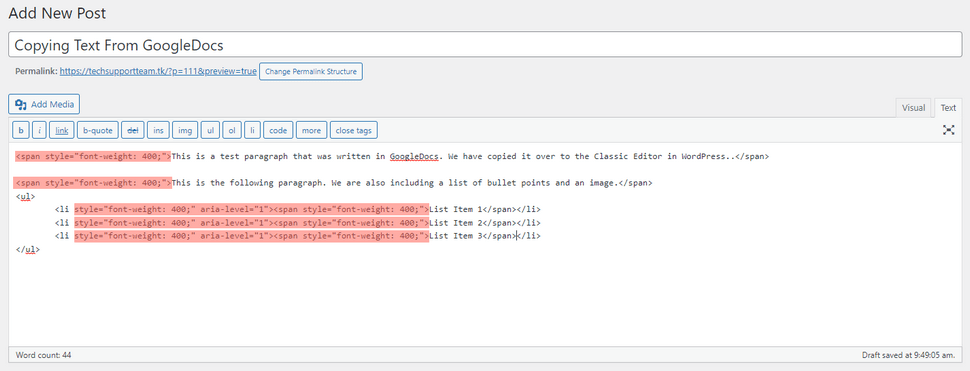Screen dimensions: 970x371
Task: Insert an image with img button
Action: 185,130
